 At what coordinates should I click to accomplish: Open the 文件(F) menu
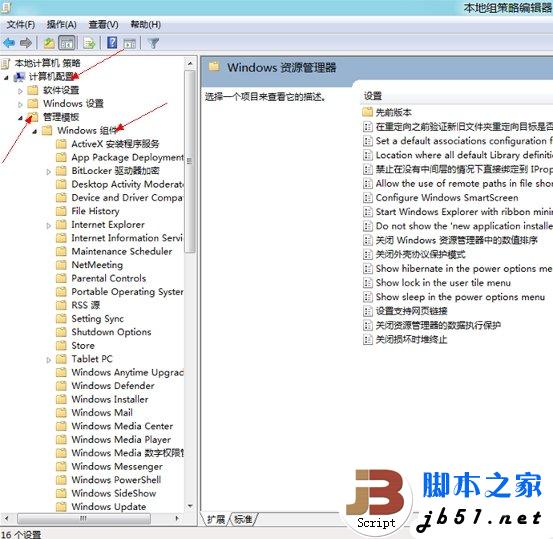pyautogui.click(x=21, y=25)
